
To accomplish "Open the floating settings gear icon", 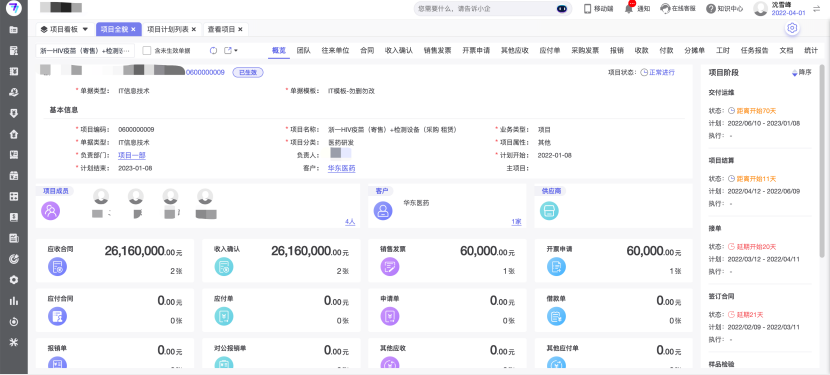I will pyautogui.click(x=792, y=29).
